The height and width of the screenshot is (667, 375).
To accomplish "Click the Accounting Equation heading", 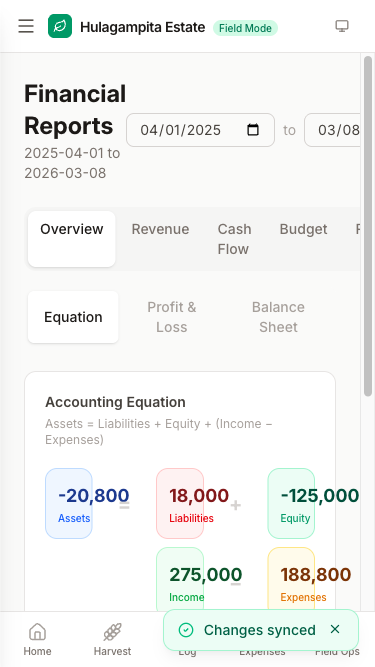I will pyautogui.click(x=115, y=402).
